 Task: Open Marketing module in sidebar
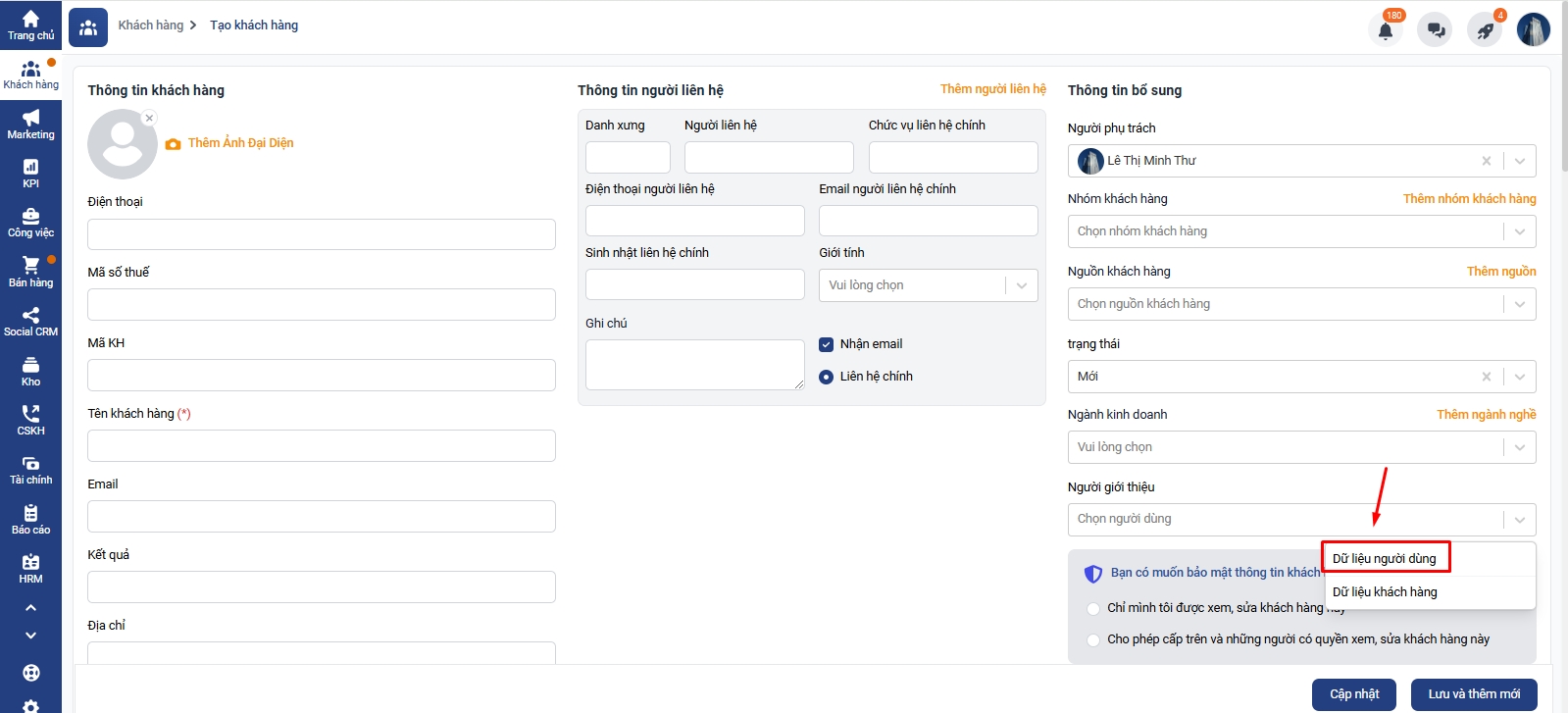(30, 125)
